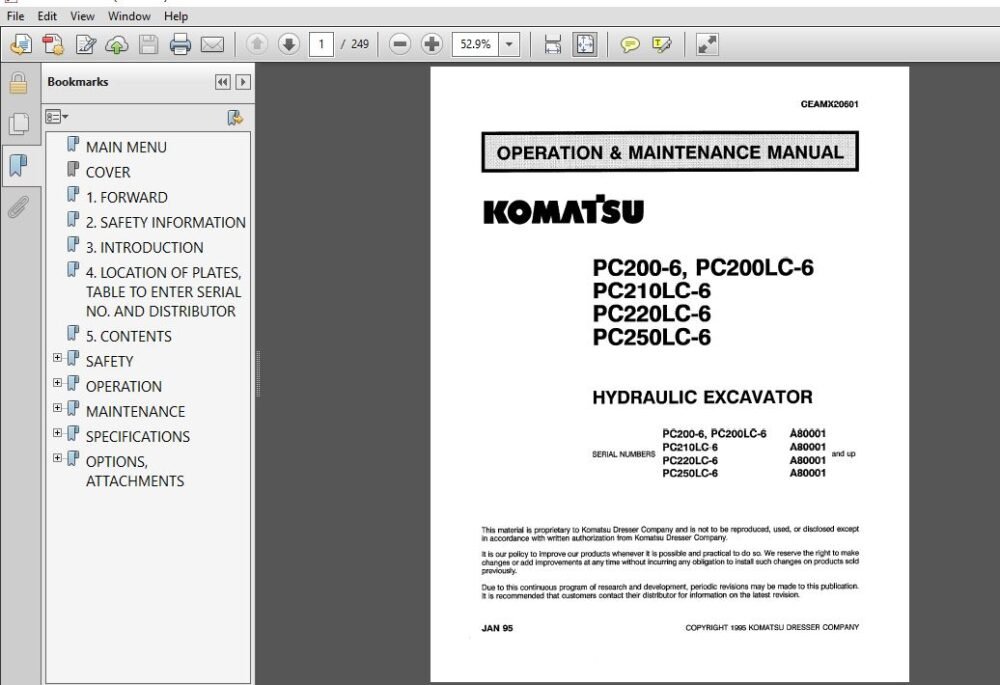
Task: Open the File menu
Action: click(15, 16)
